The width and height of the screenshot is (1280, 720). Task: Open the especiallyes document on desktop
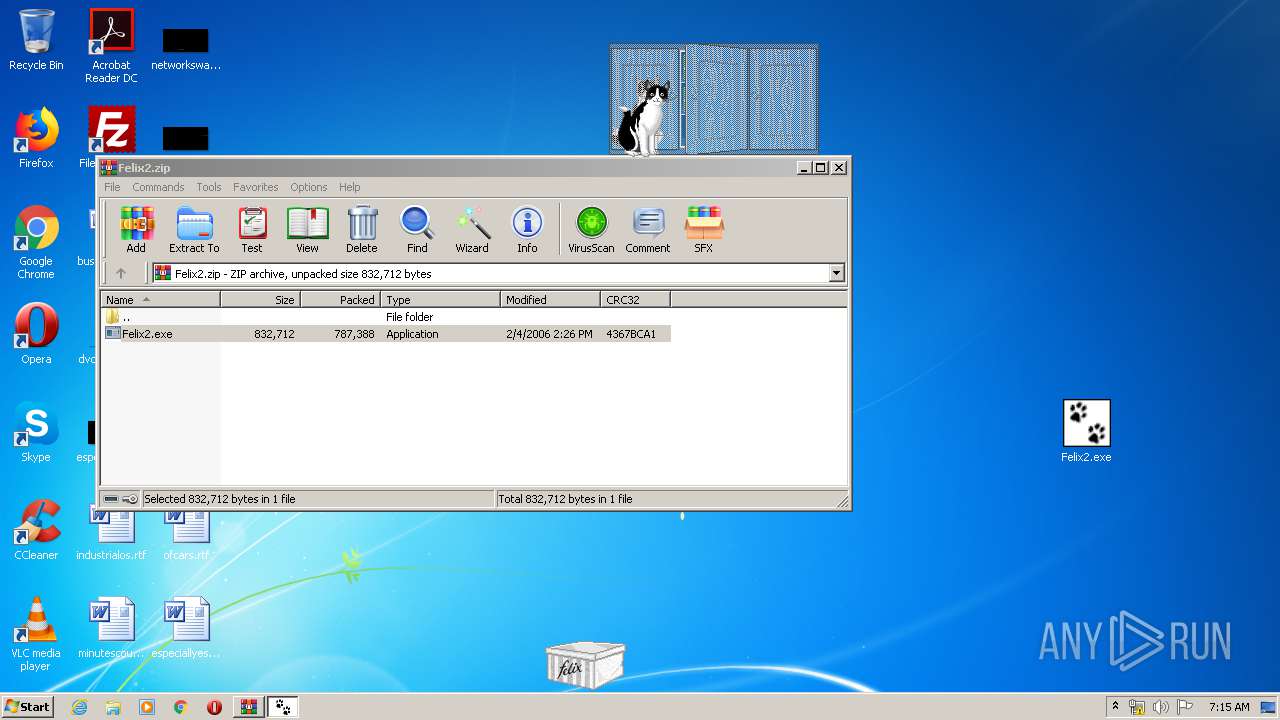point(186,628)
